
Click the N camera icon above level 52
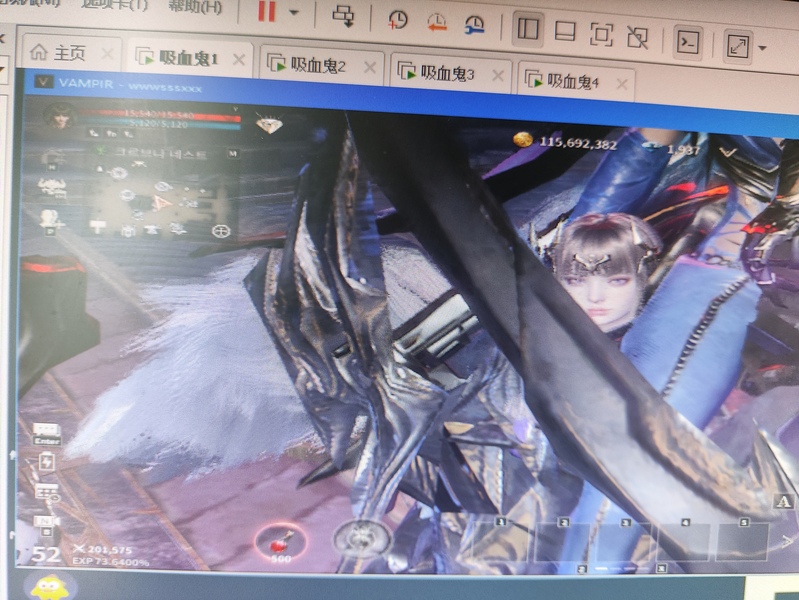pyautogui.click(x=46, y=524)
